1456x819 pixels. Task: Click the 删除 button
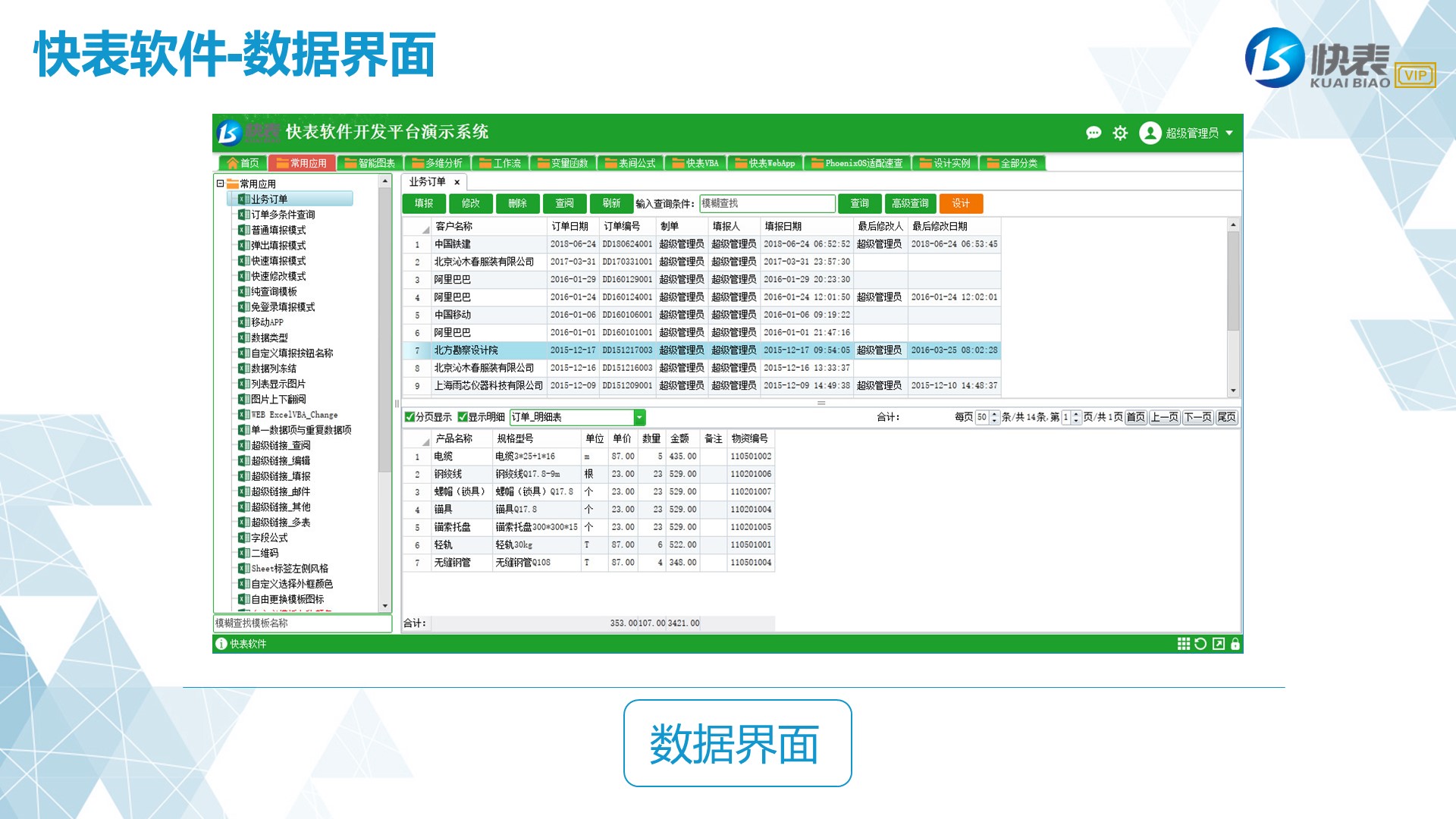517,203
